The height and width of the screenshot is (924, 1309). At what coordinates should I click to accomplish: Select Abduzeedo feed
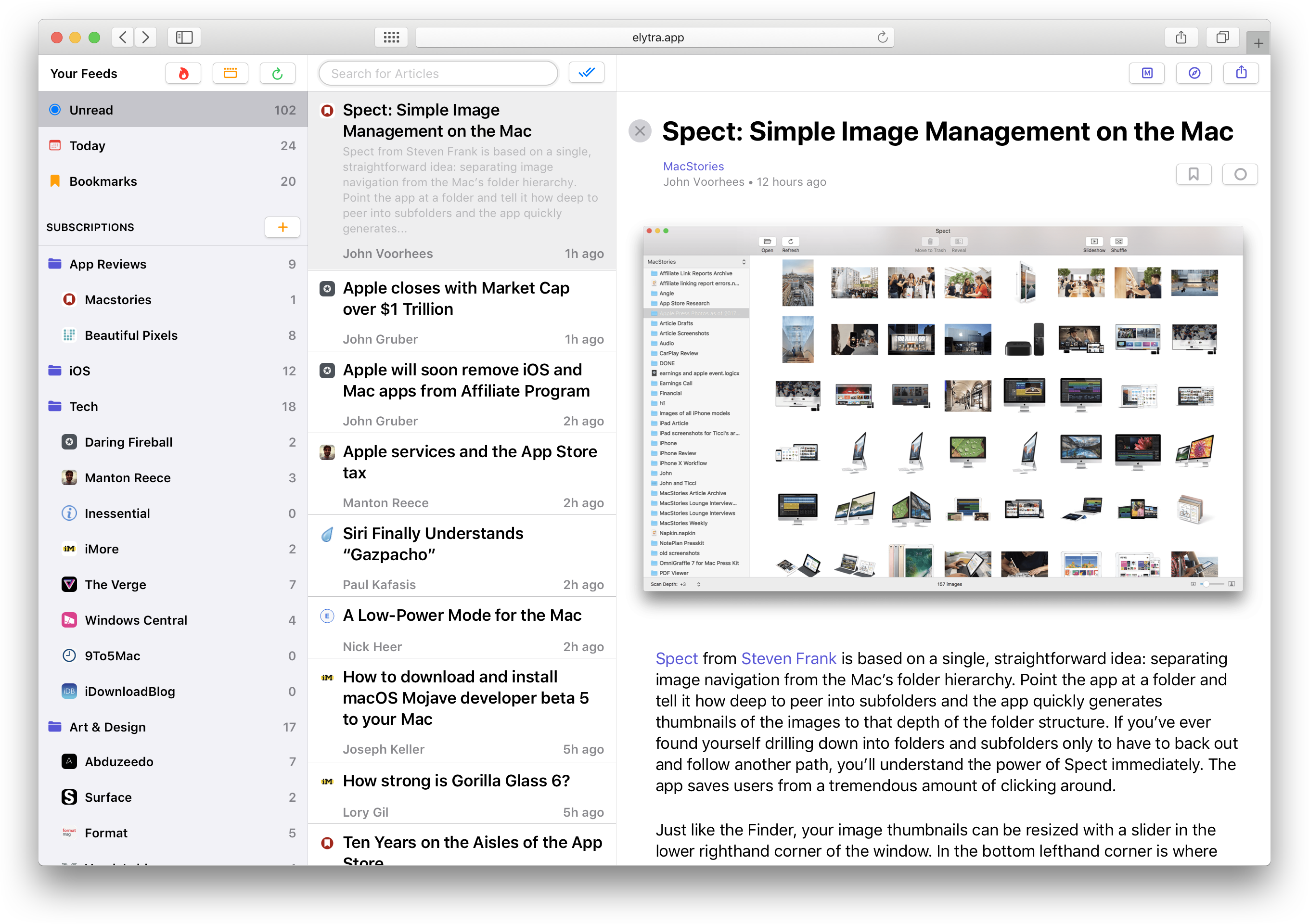pos(173,761)
